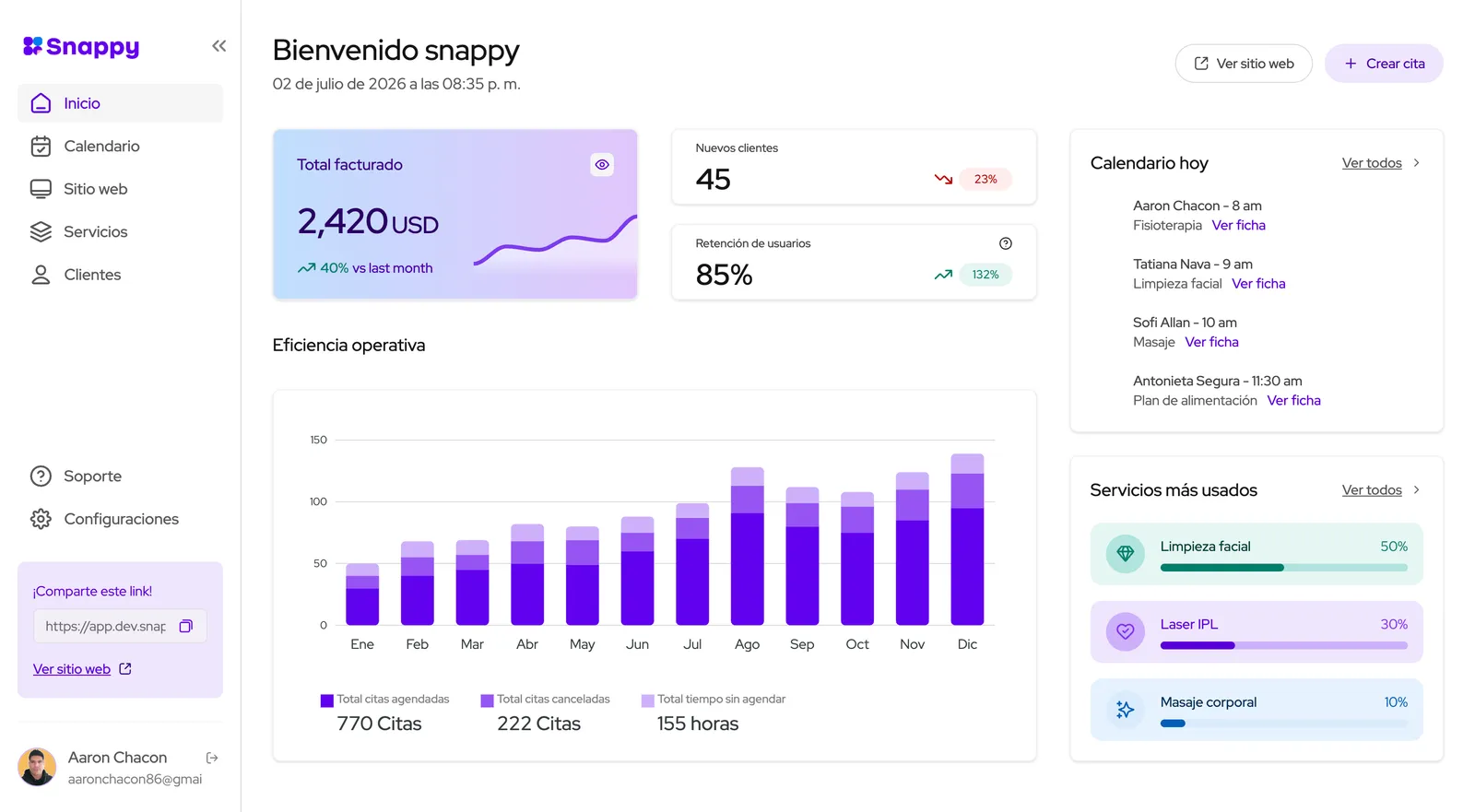Click the Snappy logo

click(81, 46)
